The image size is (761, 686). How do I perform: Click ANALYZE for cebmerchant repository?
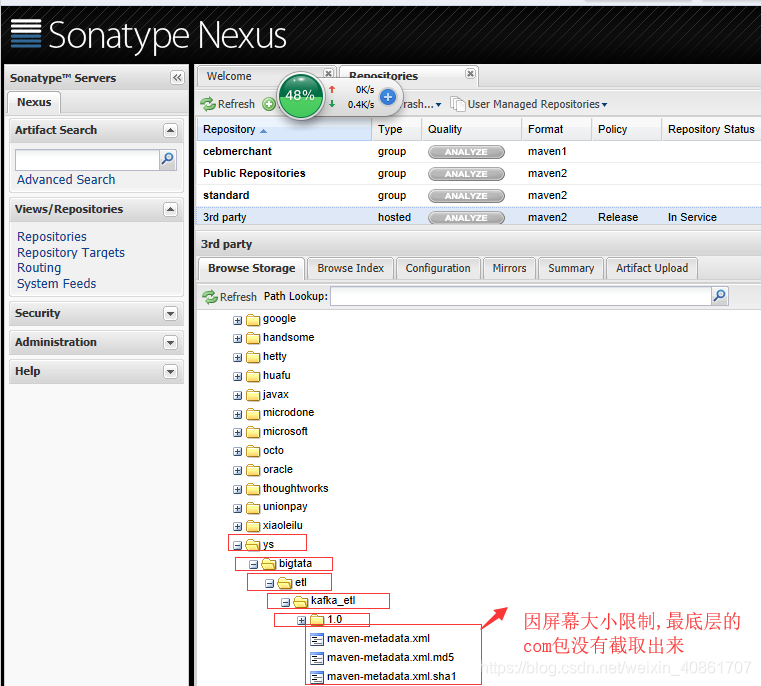[466, 152]
